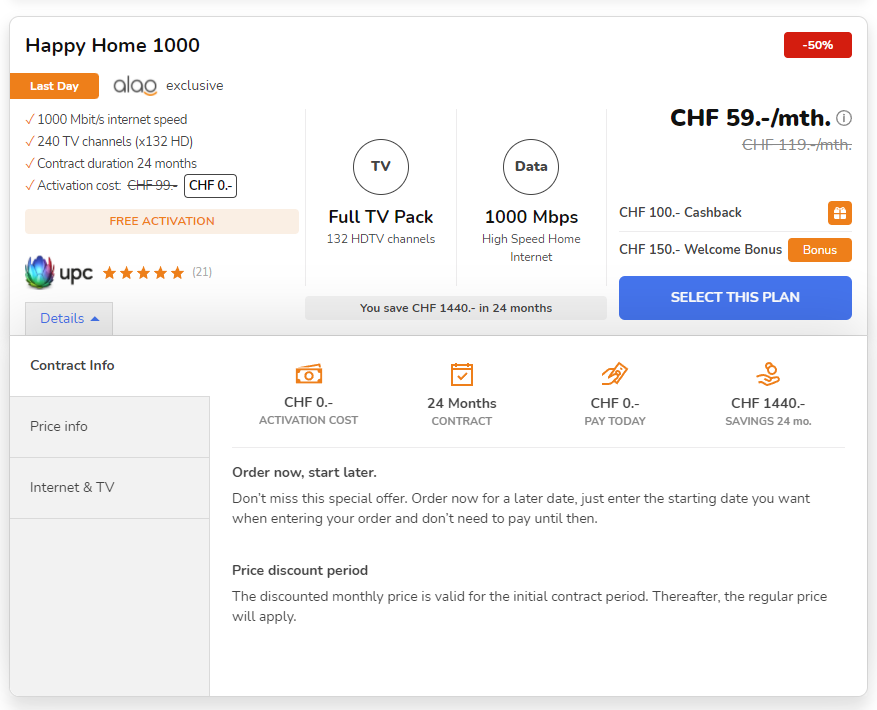
Task: Click the activation cost money icon
Action: tap(308, 374)
